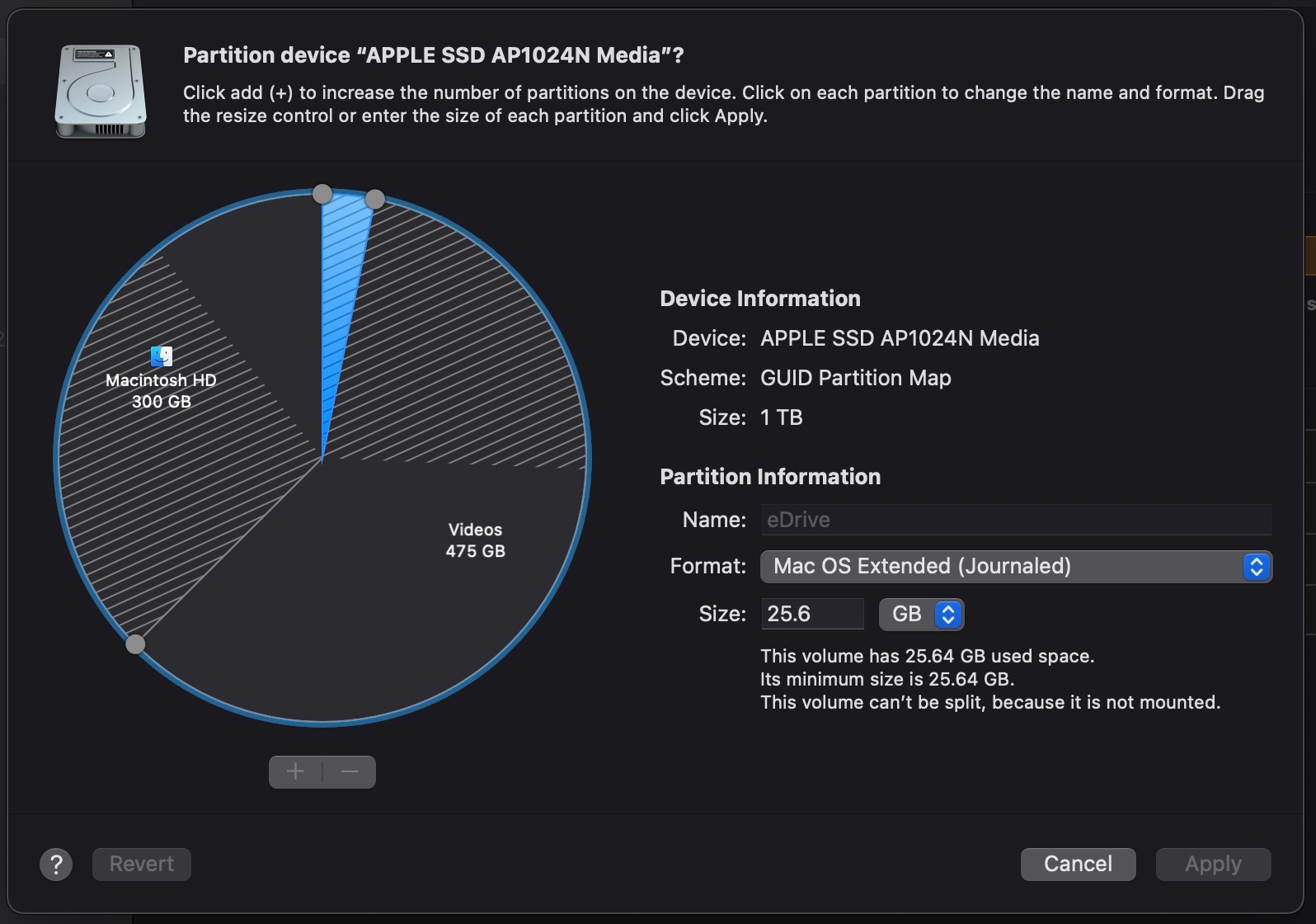This screenshot has width=1316, height=924.
Task: Open the help question mark button
Action: click(56, 865)
